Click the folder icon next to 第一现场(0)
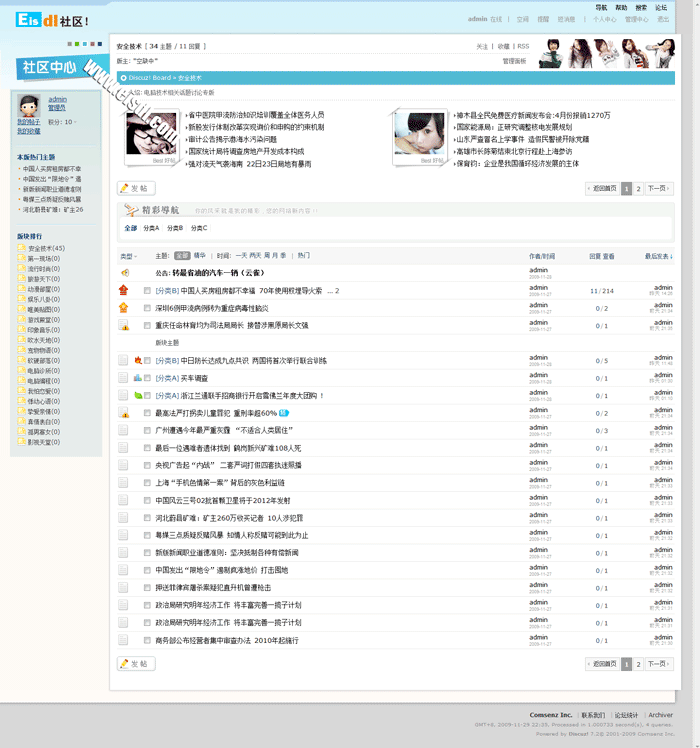Image resolution: width=700 pixels, height=748 pixels. [21, 258]
